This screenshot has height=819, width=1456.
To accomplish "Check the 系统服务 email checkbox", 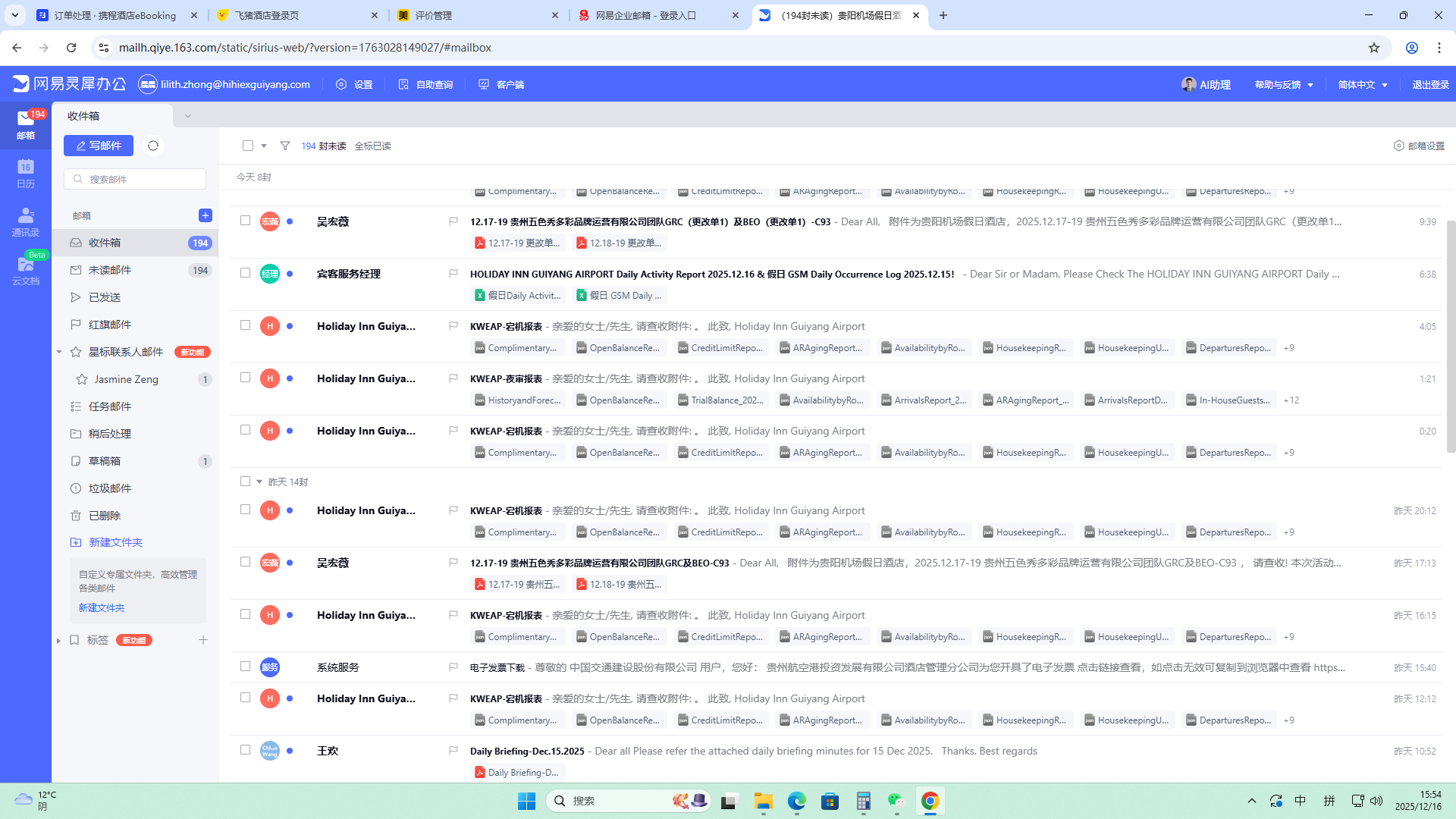I will (x=245, y=667).
